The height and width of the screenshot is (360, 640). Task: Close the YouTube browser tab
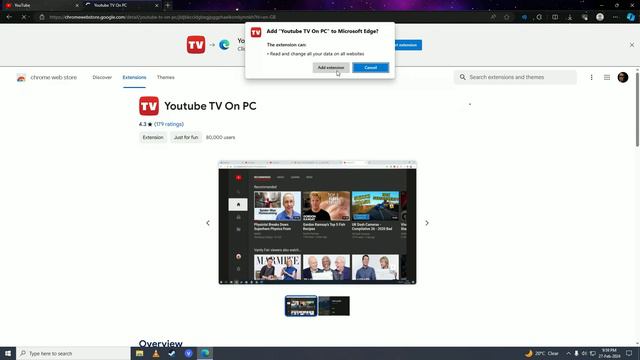[x=77, y=5]
